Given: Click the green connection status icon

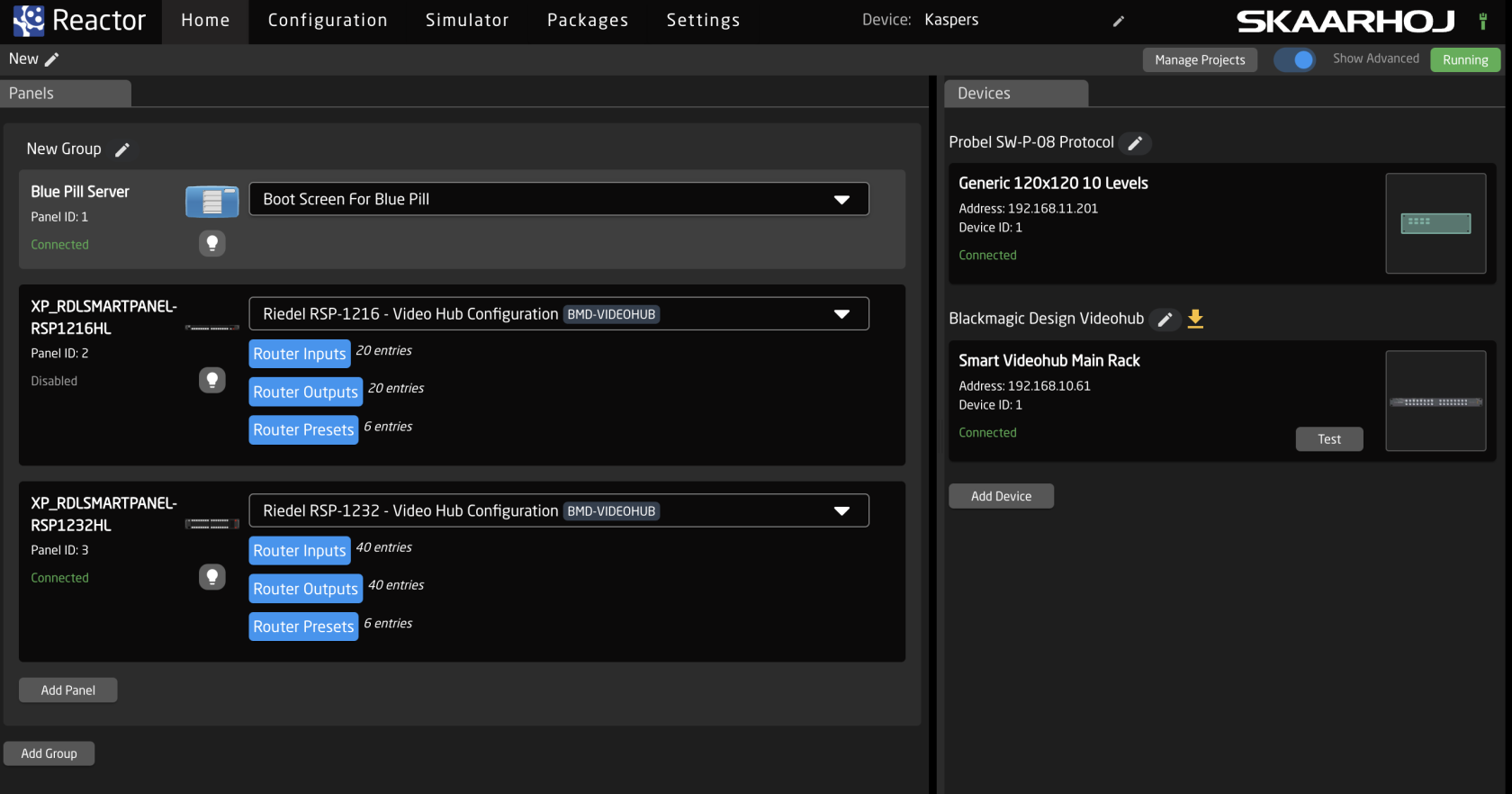Looking at the screenshot, I should [1482, 21].
